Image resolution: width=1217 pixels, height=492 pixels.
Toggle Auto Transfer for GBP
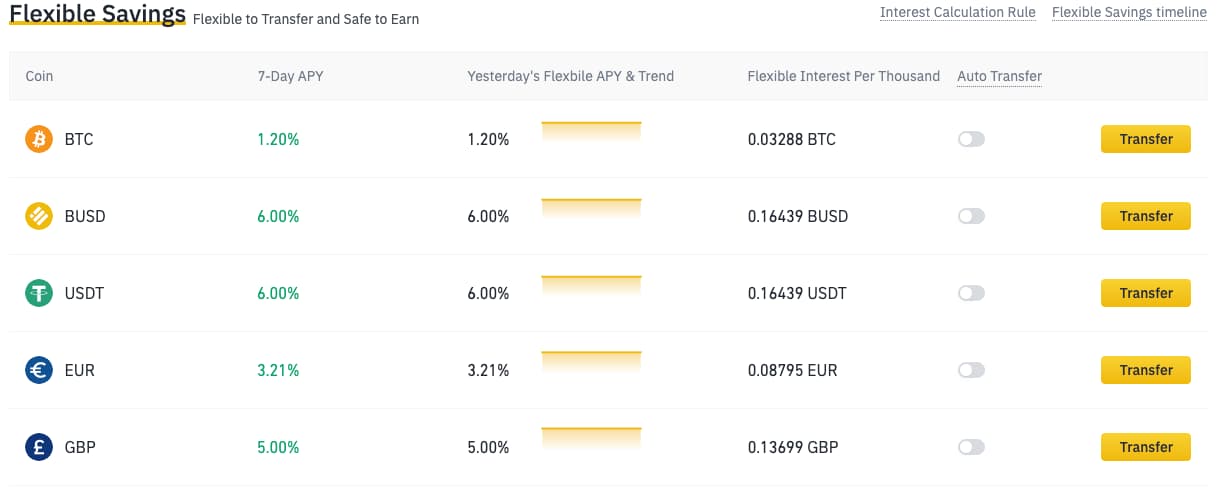pos(971,447)
